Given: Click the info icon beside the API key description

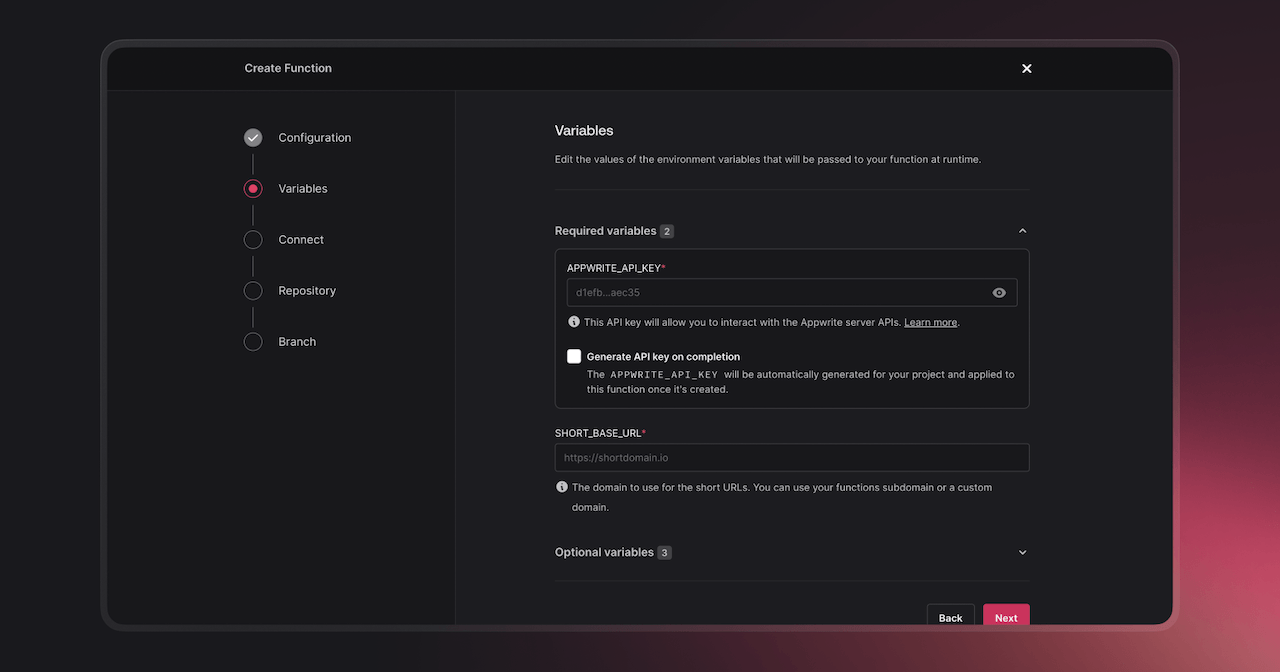Looking at the screenshot, I should tap(574, 322).
